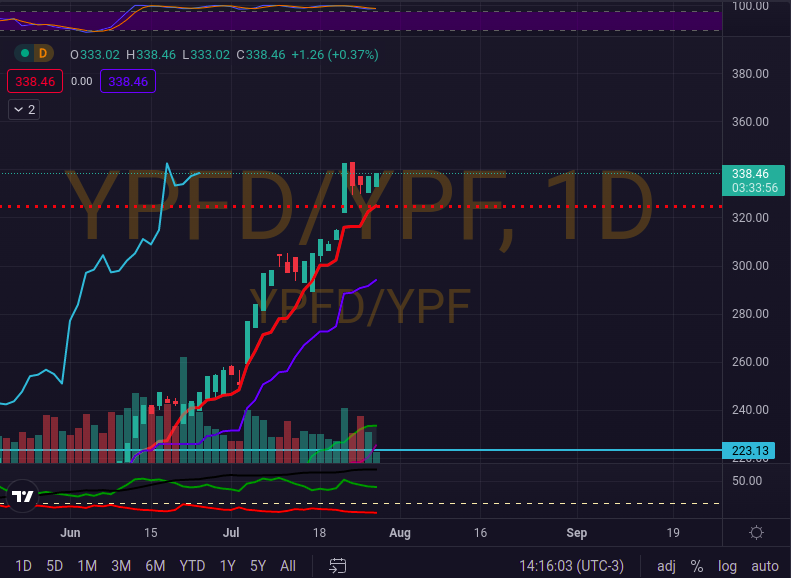
Task: Expand the collapsed indicators legend labeled 2
Action: [24, 109]
